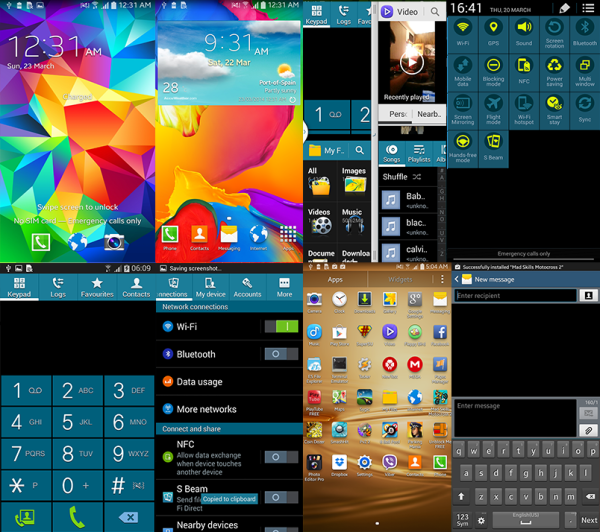Image resolution: width=600 pixels, height=532 pixels.
Task: Toggle Power saving quick setting
Action: click(554, 71)
